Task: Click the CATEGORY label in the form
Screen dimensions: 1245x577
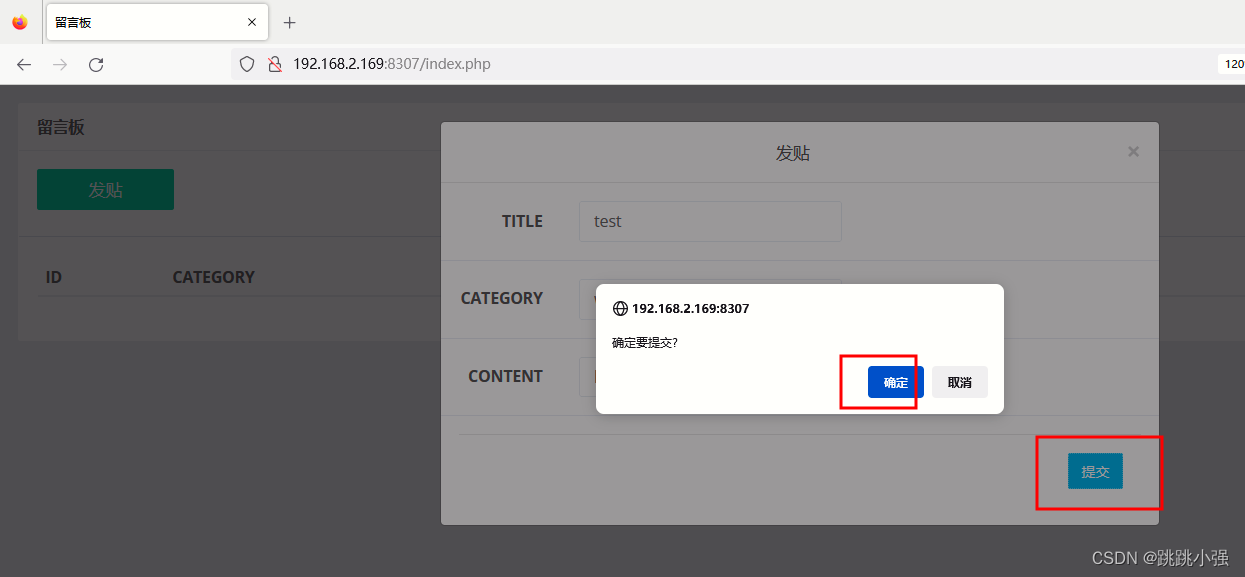Action: (x=501, y=298)
